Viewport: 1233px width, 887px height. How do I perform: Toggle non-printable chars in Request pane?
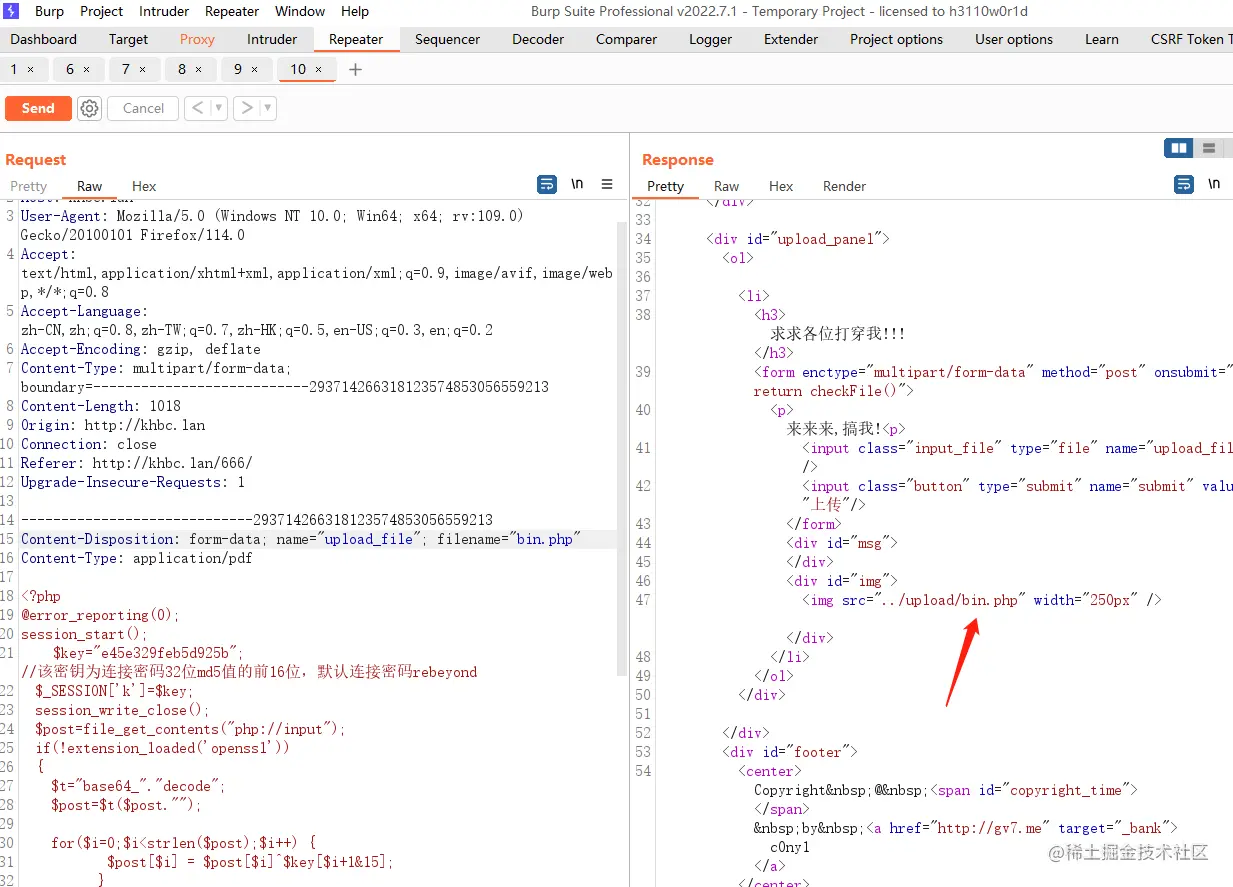(x=577, y=184)
